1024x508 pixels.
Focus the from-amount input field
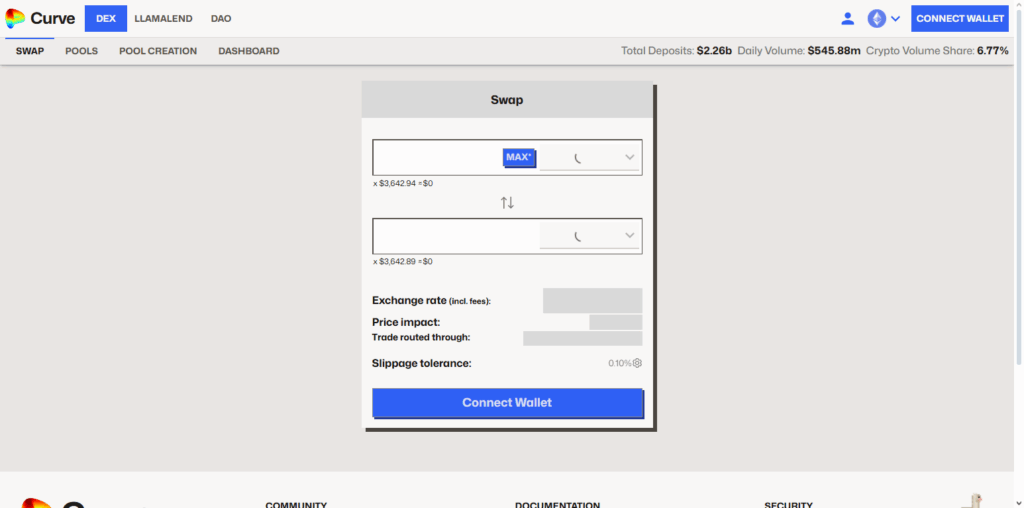[x=438, y=157]
